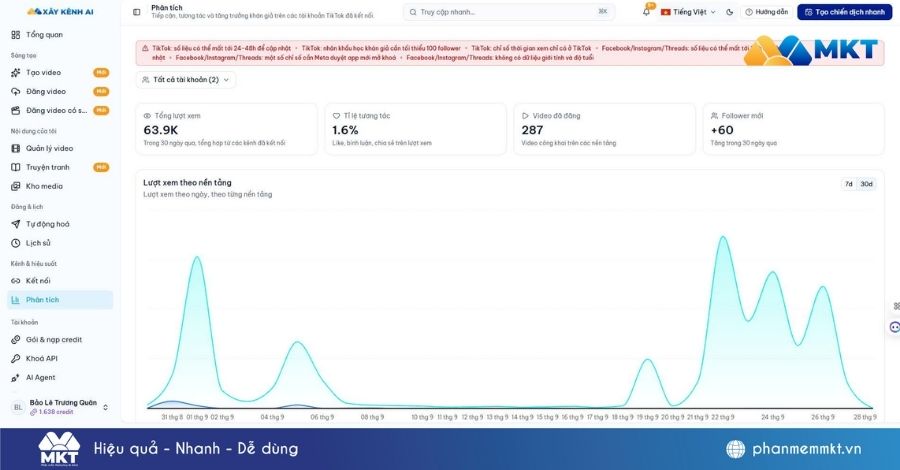This screenshot has height=470, width=900.
Task: Open notifications bell icon
Action: click(646, 12)
